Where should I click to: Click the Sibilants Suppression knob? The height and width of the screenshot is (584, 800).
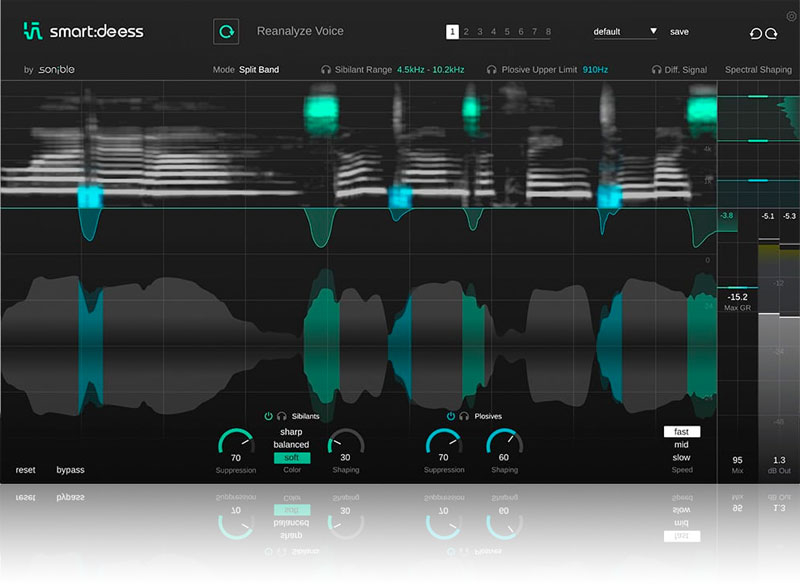[236, 445]
